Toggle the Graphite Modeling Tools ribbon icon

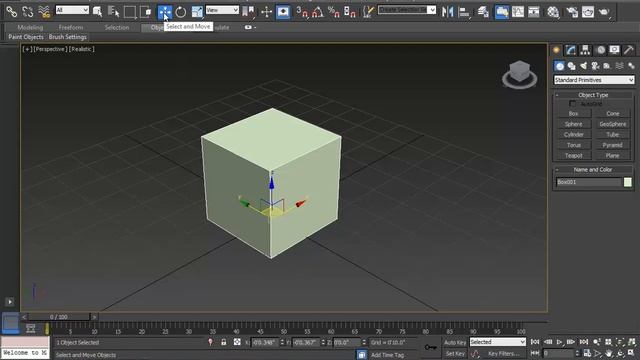coord(502,12)
